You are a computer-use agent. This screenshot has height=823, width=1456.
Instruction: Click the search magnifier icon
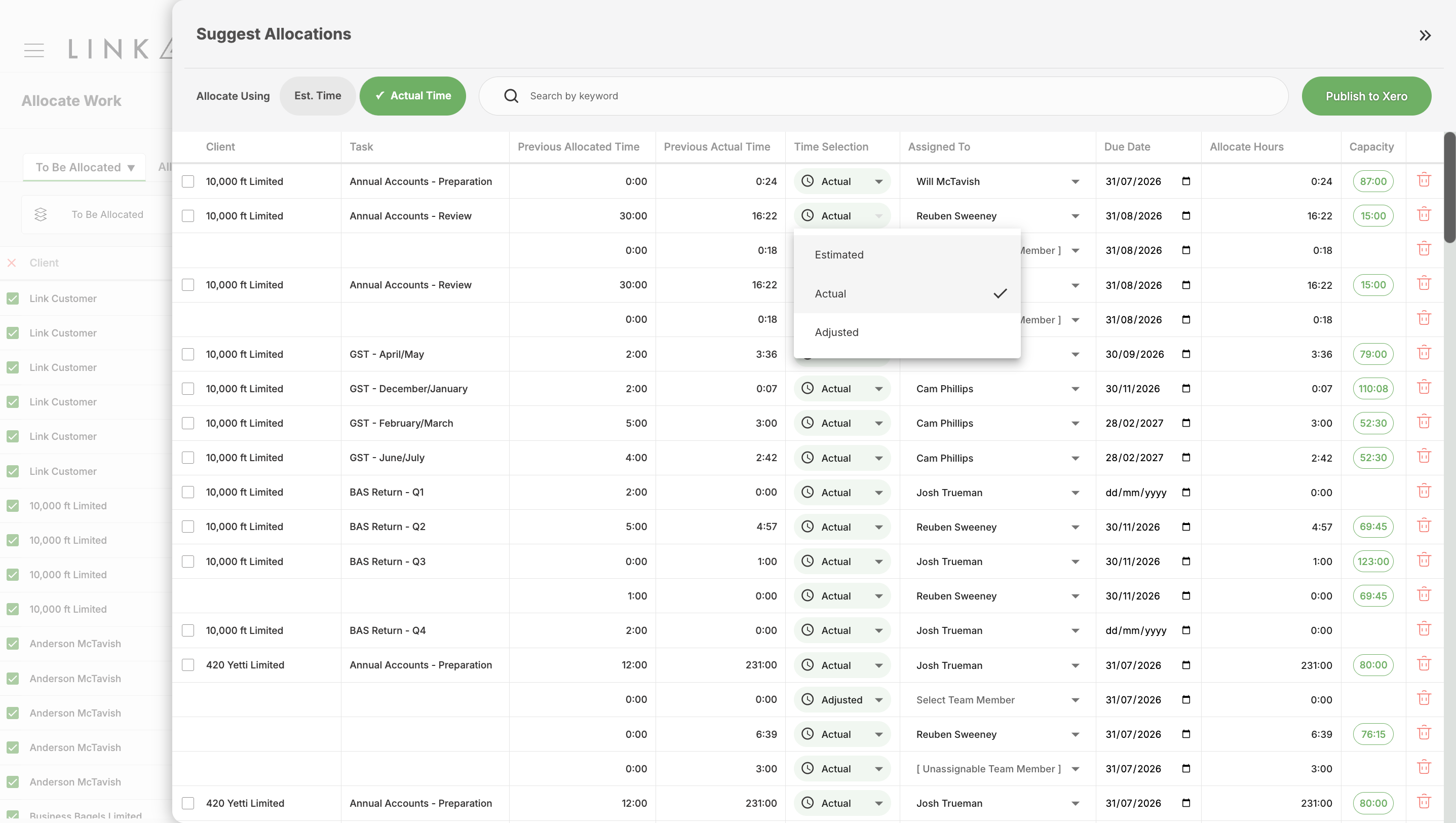(511, 96)
